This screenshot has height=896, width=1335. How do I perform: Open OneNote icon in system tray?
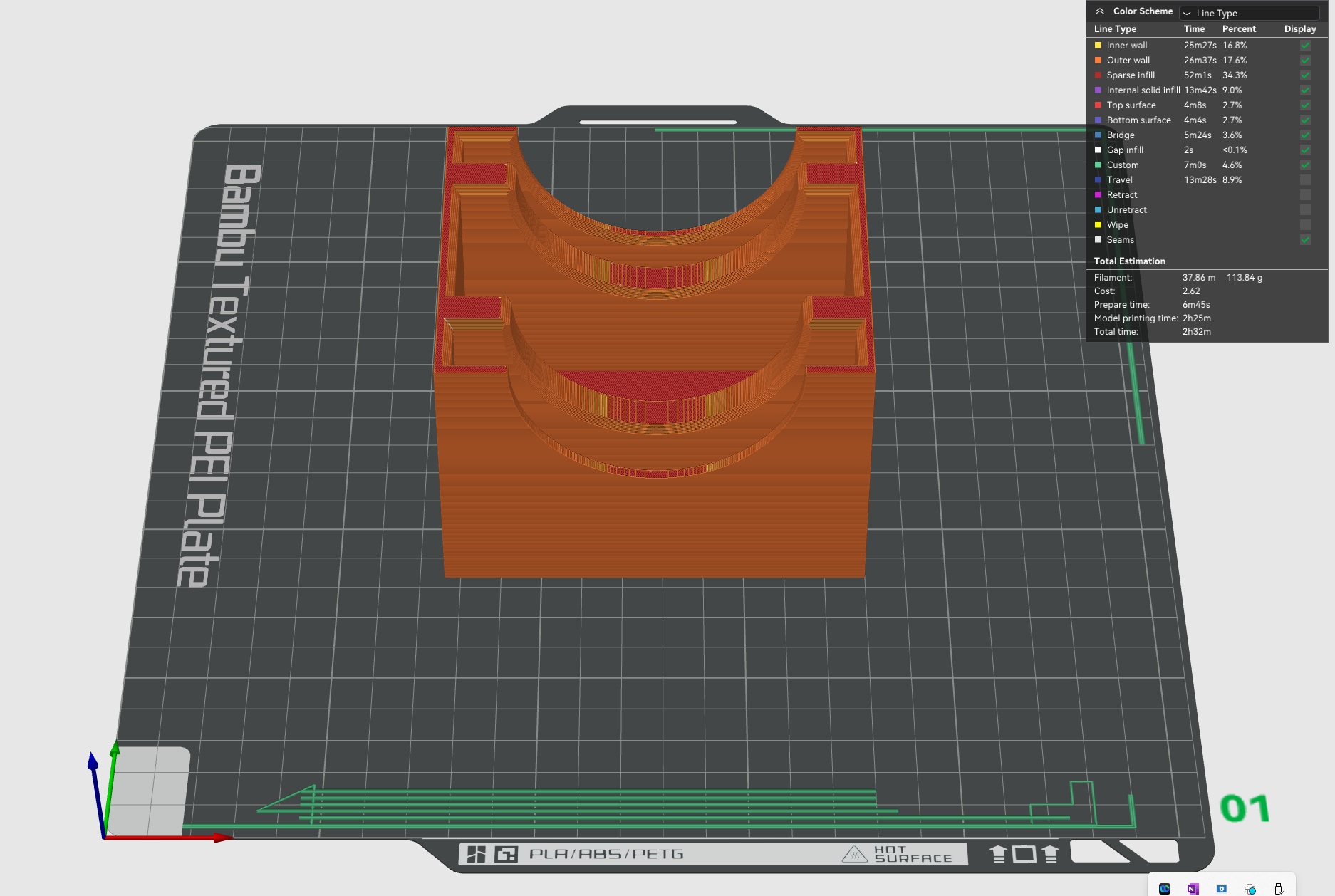1193,888
